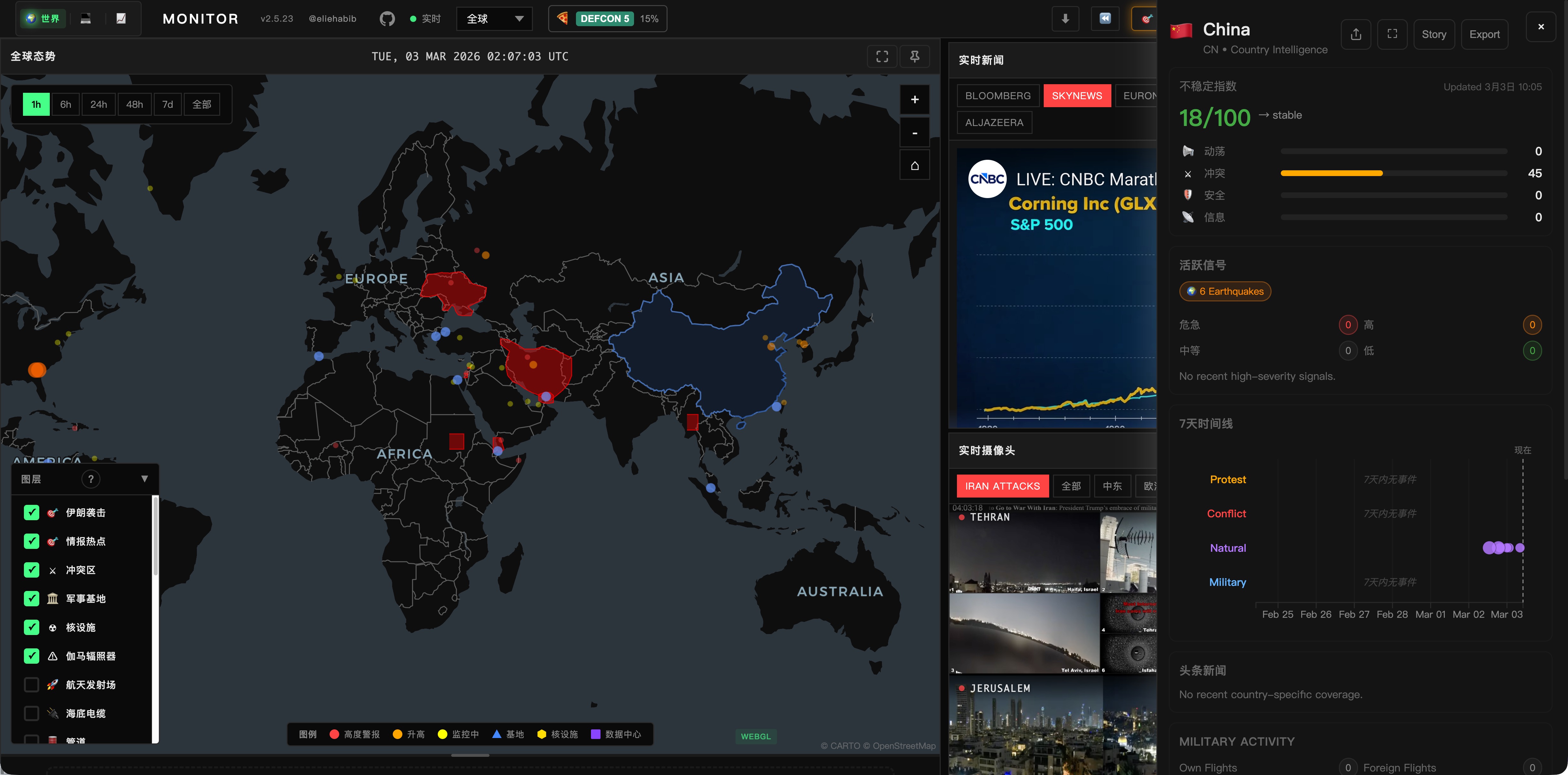This screenshot has width=1568, height=775.
Task: Expand the map to fullscreen
Action: [882, 56]
